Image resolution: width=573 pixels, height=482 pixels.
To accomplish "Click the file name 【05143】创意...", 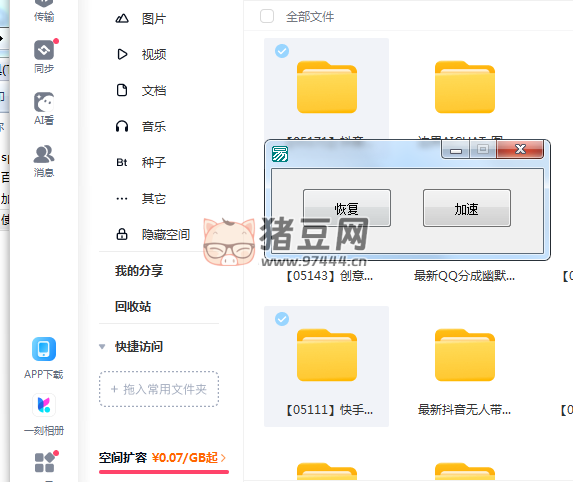I will (329, 276).
